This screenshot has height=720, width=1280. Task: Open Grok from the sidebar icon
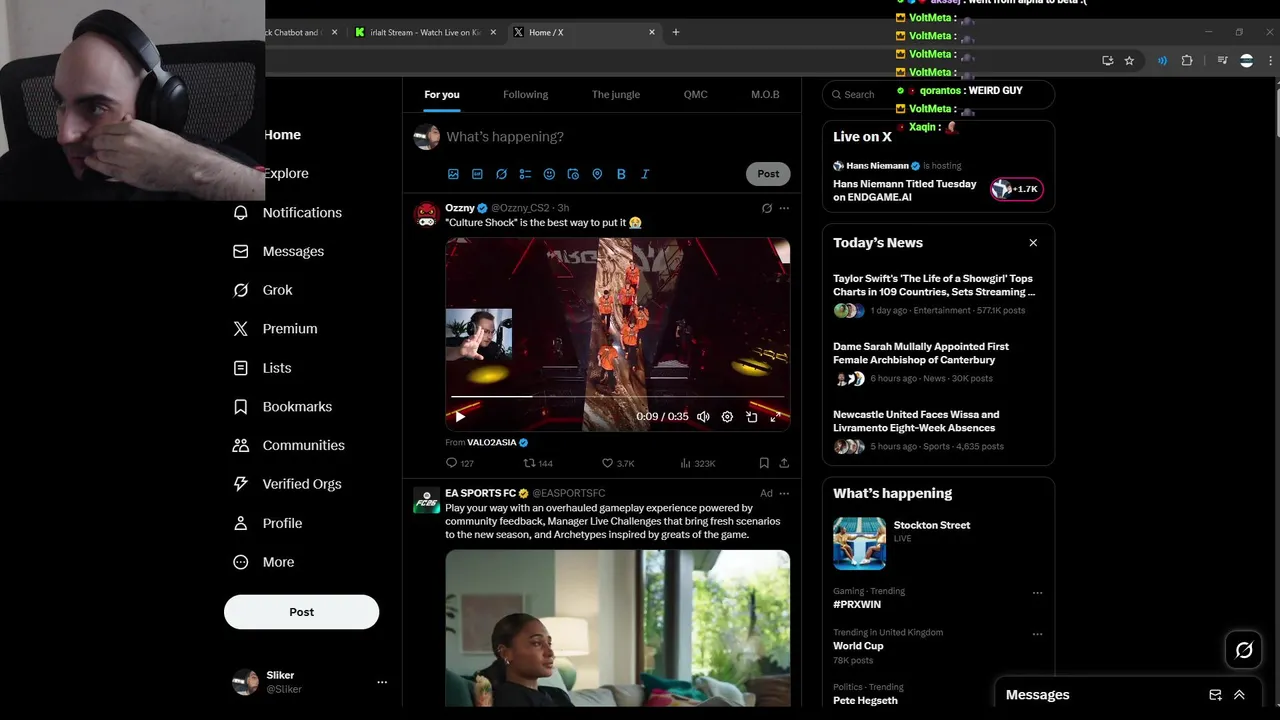tap(240, 290)
